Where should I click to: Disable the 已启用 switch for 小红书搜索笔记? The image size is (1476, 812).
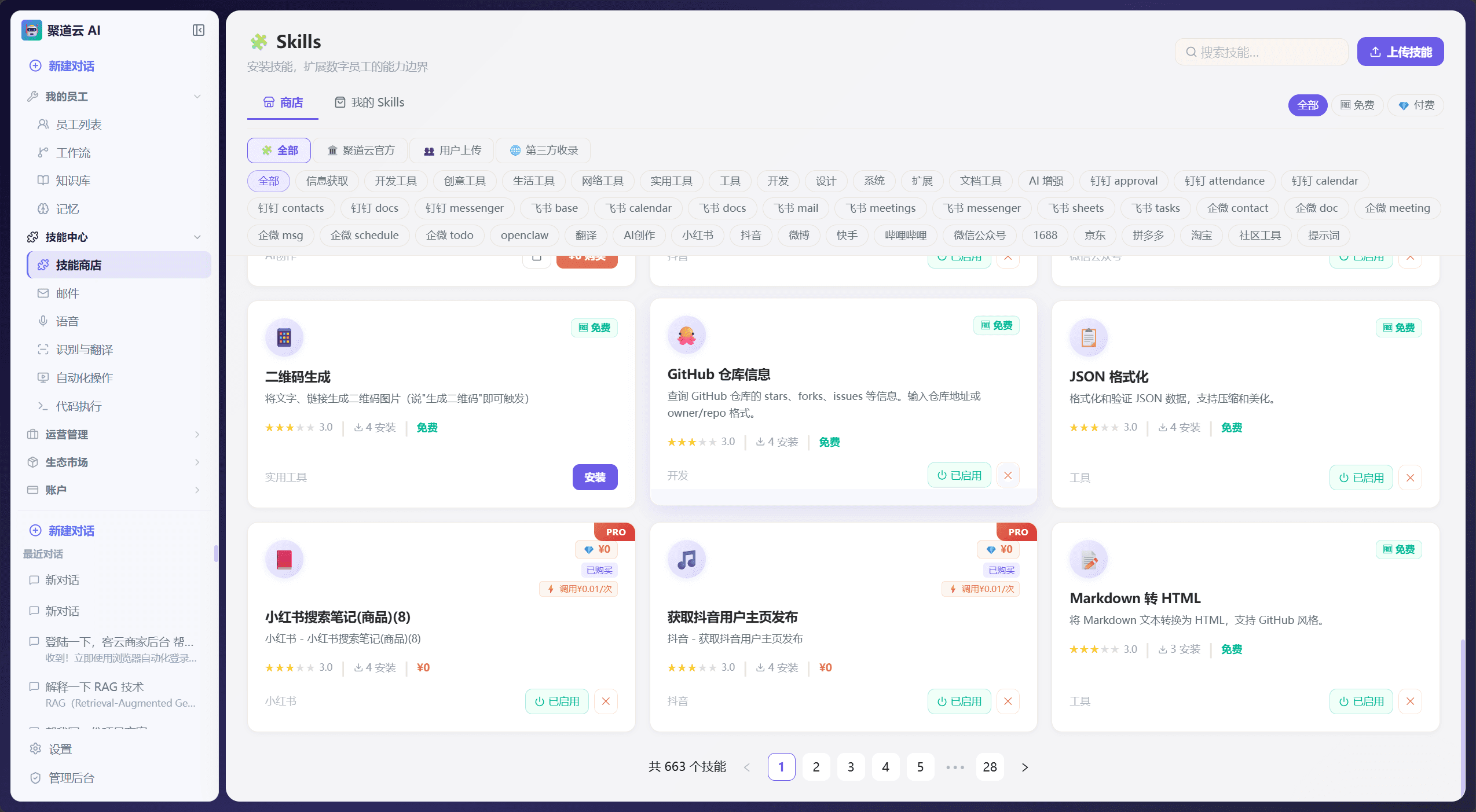pyautogui.click(x=556, y=701)
